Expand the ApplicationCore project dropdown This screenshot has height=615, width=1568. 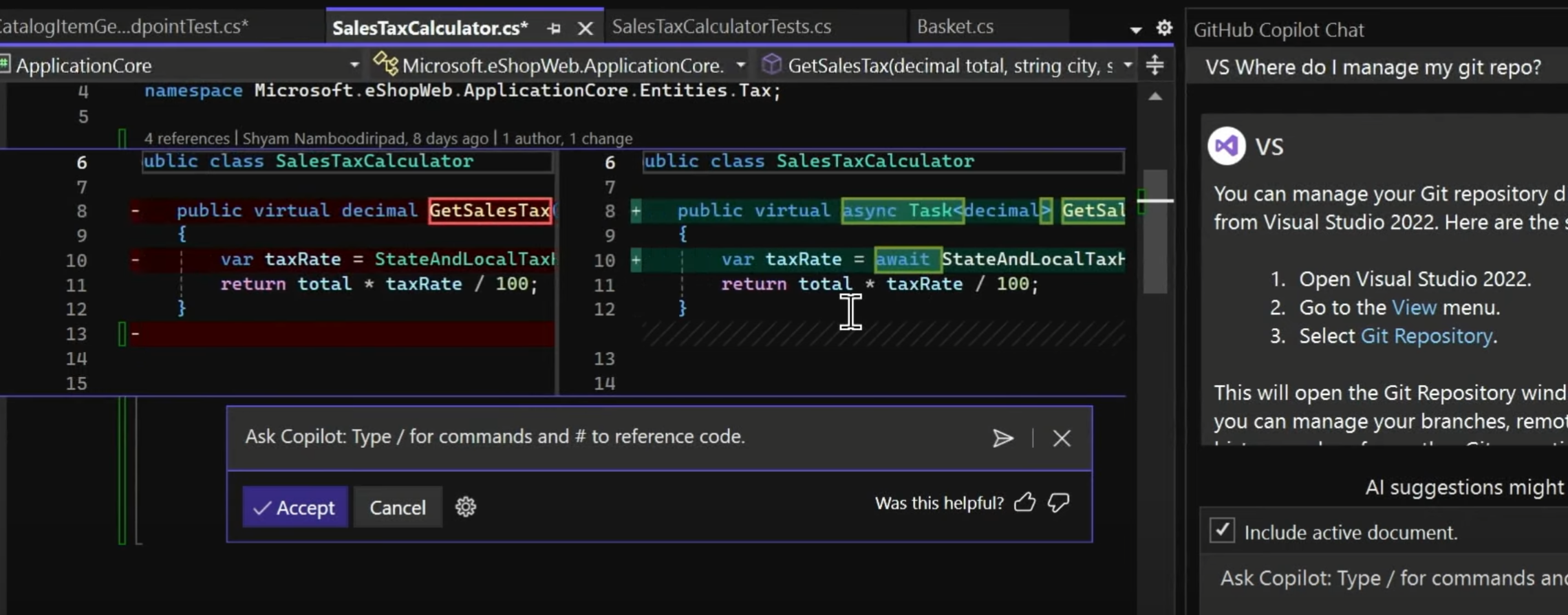click(x=354, y=65)
